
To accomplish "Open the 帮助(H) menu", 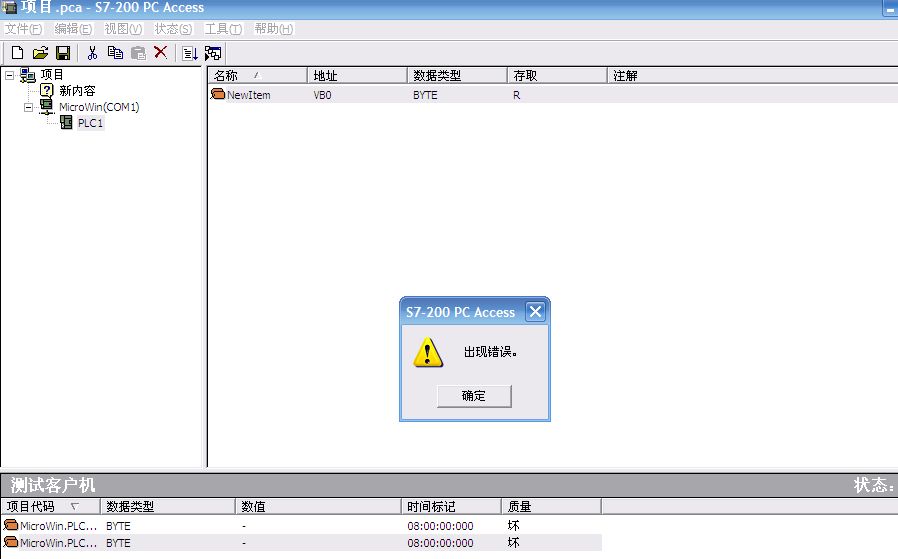I will click(274, 29).
